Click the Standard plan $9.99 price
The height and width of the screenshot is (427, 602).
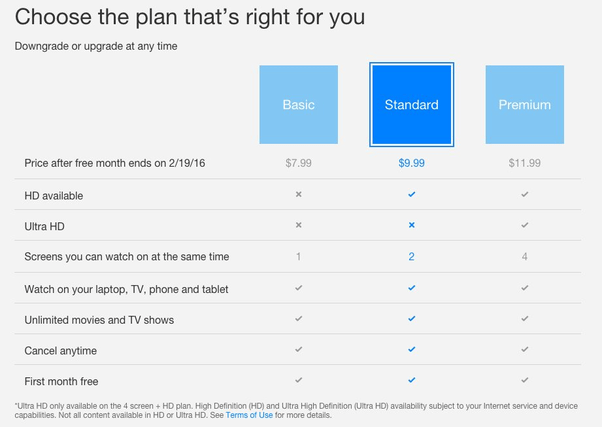click(x=411, y=163)
